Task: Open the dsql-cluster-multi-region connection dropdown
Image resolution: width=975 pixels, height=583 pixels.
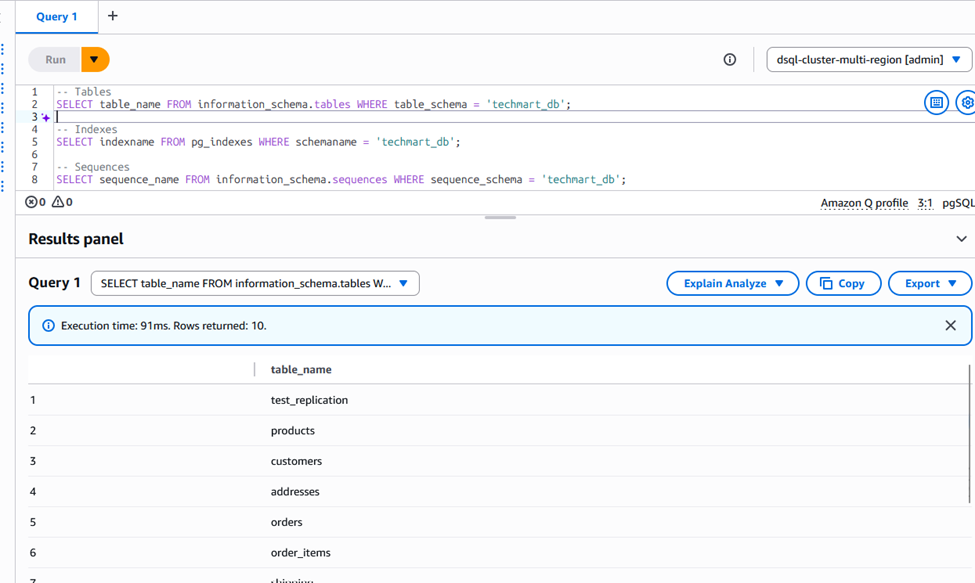Action: click(869, 60)
